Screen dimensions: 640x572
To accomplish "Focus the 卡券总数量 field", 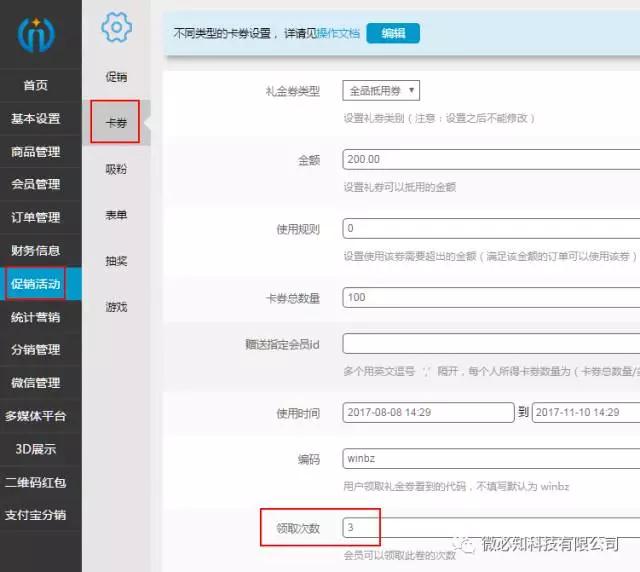I will tap(490, 298).
